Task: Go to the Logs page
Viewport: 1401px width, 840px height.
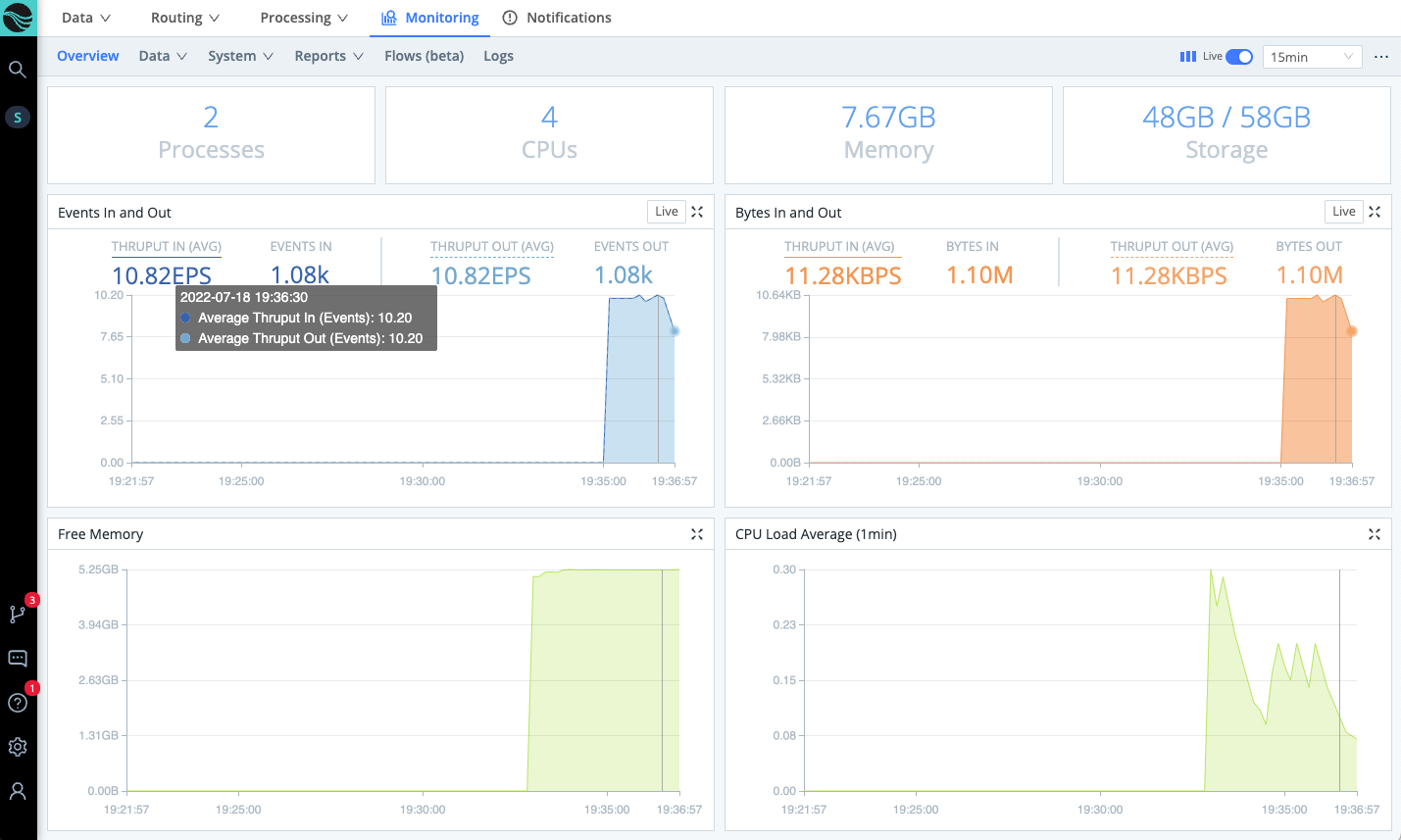Action: tap(498, 56)
